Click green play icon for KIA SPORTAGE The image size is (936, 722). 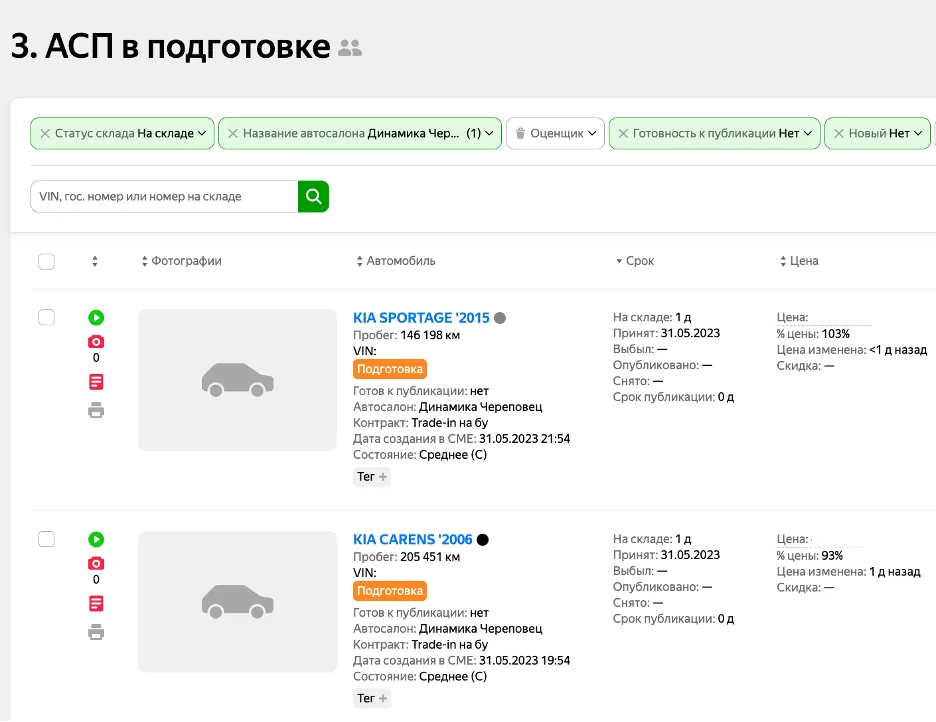click(x=96, y=318)
